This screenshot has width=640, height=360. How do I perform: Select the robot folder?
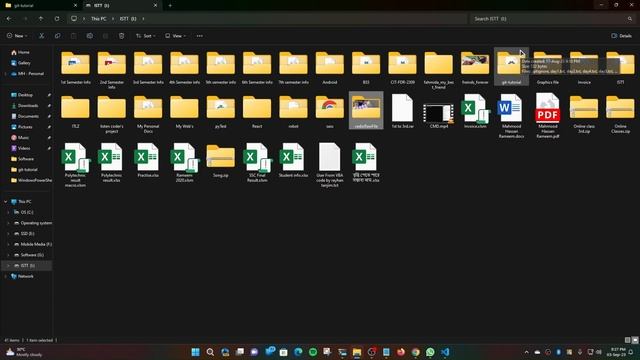293,112
